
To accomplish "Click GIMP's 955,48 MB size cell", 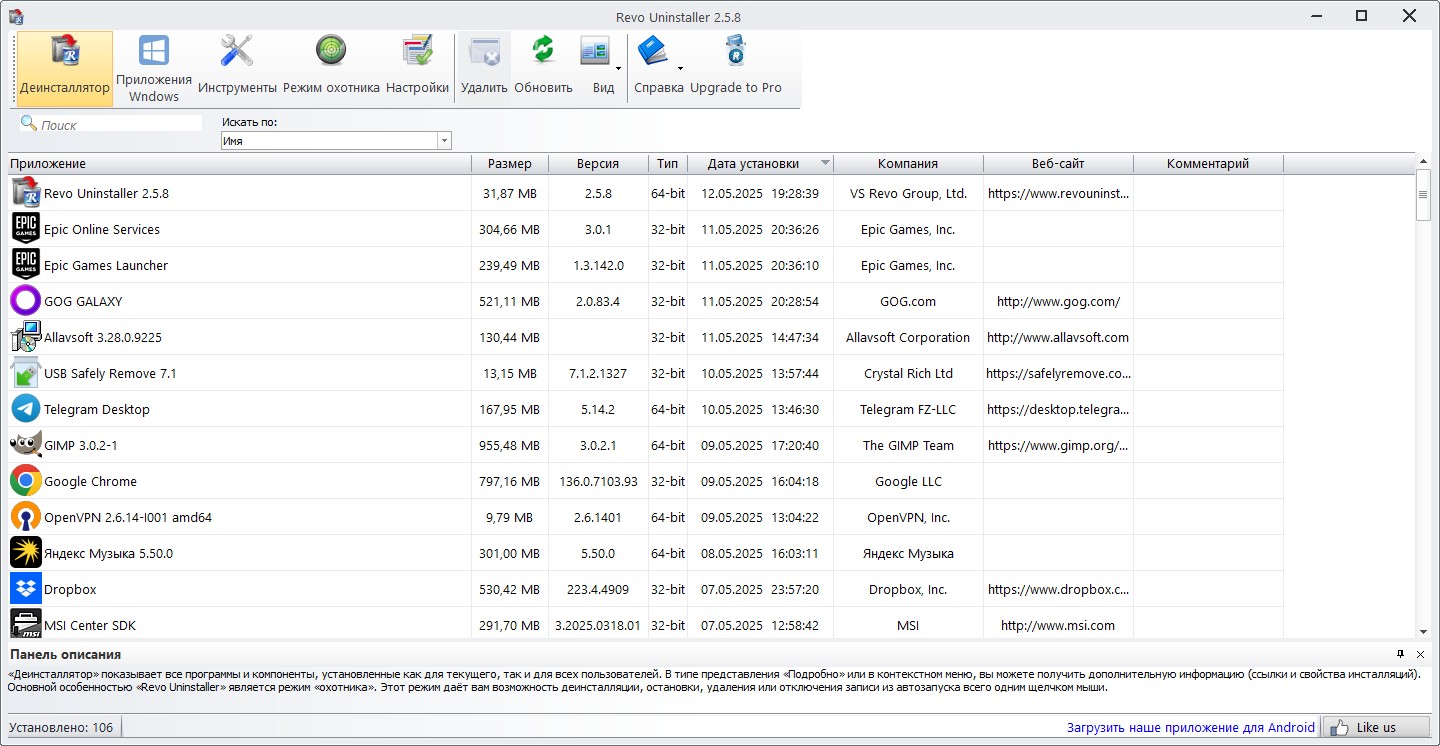I will click(x=510, y=445).
